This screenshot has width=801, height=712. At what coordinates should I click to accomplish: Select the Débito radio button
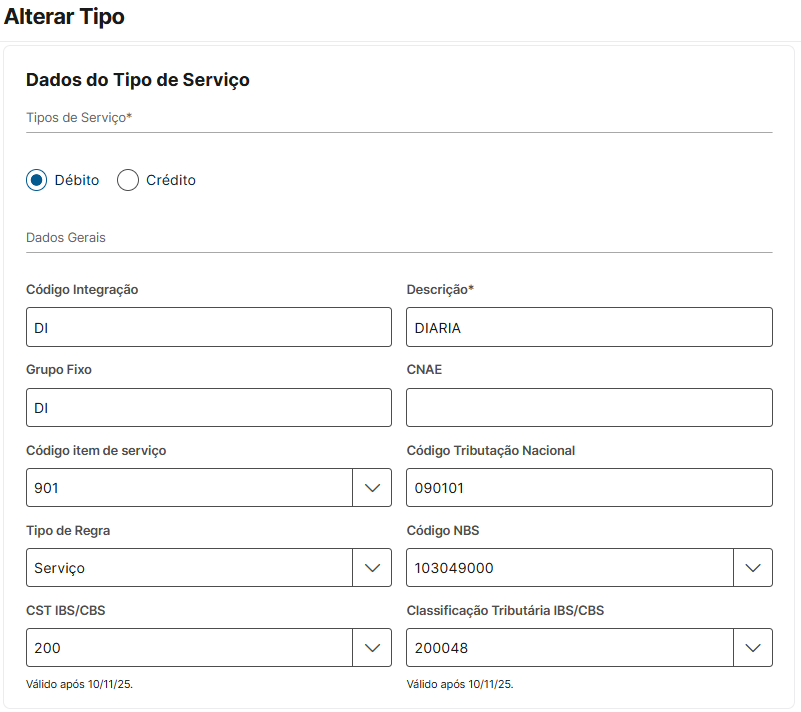click(37, 180)
